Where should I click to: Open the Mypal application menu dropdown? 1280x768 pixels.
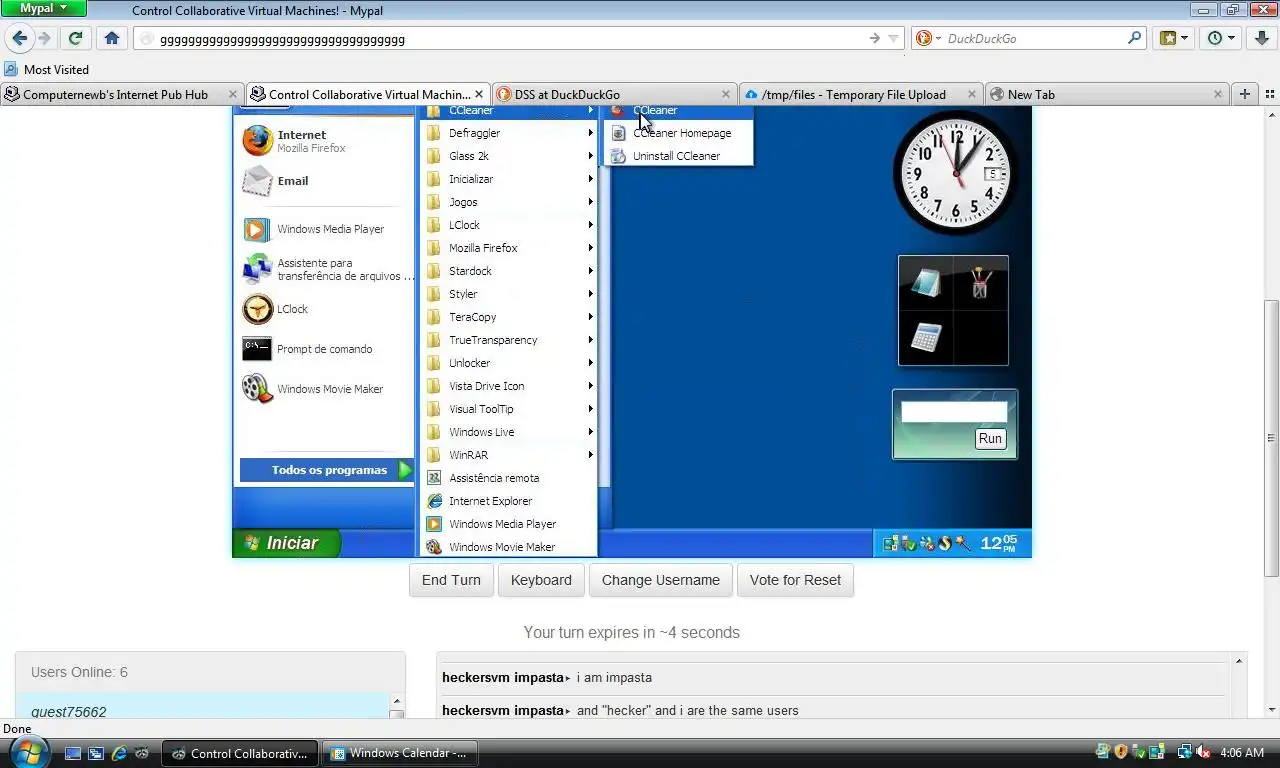click(x=44, y=8)
